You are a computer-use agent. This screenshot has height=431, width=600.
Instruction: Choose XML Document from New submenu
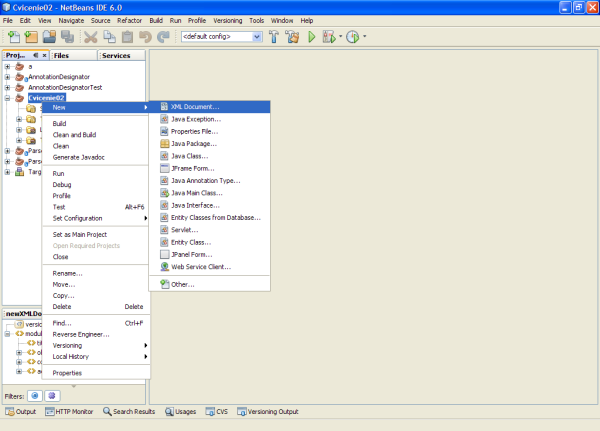click(209, 107)
